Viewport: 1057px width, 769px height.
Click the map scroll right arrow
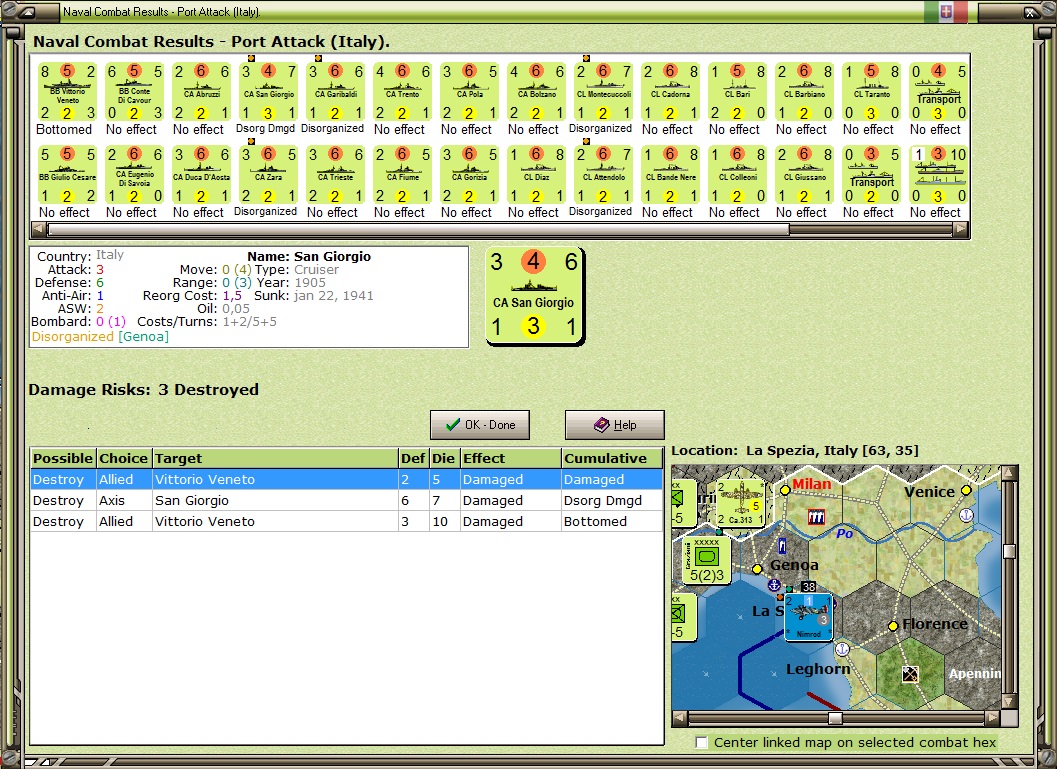click(994, 718)
